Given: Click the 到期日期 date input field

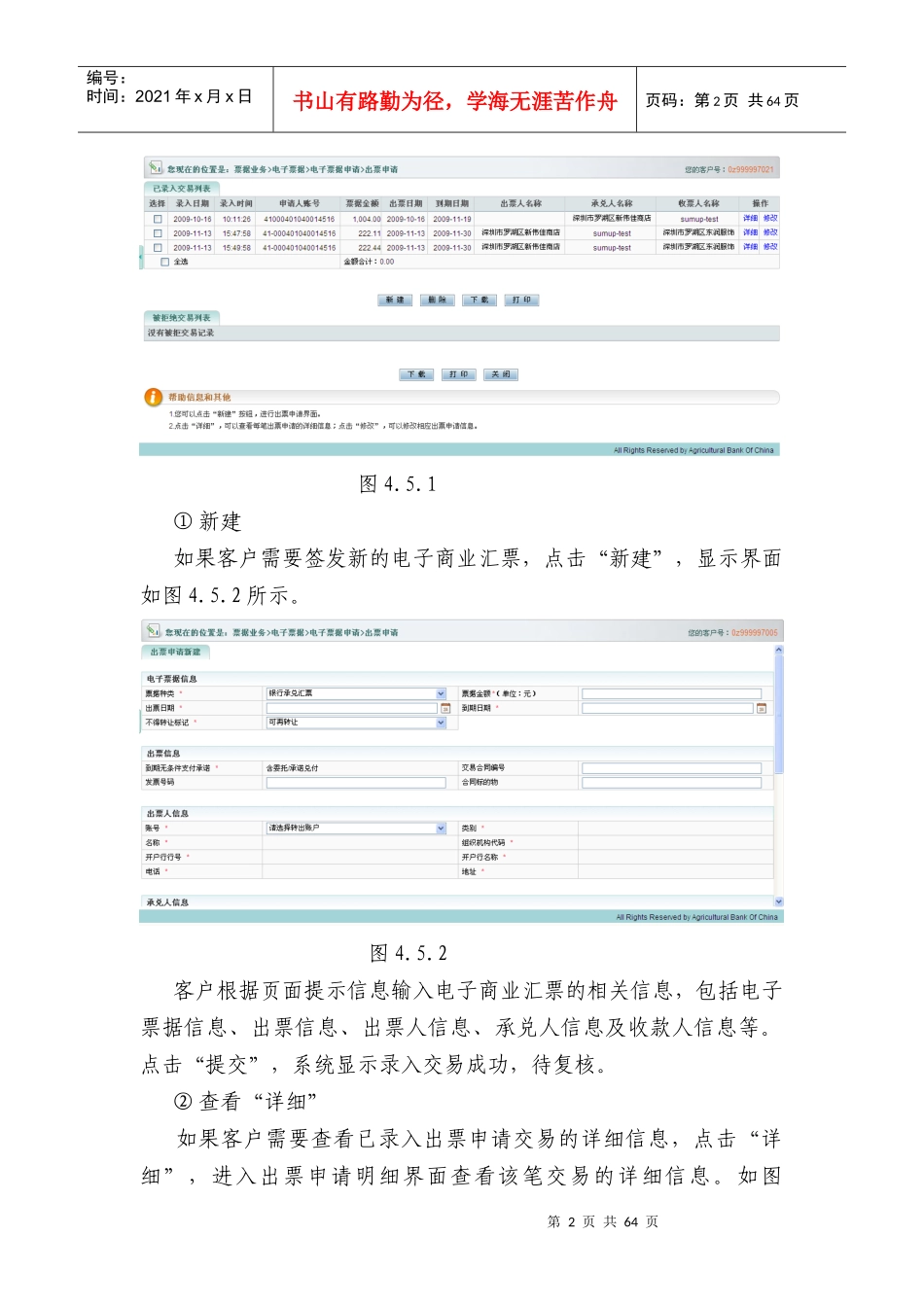Looking at the screenshot, I should click(668, 708).
